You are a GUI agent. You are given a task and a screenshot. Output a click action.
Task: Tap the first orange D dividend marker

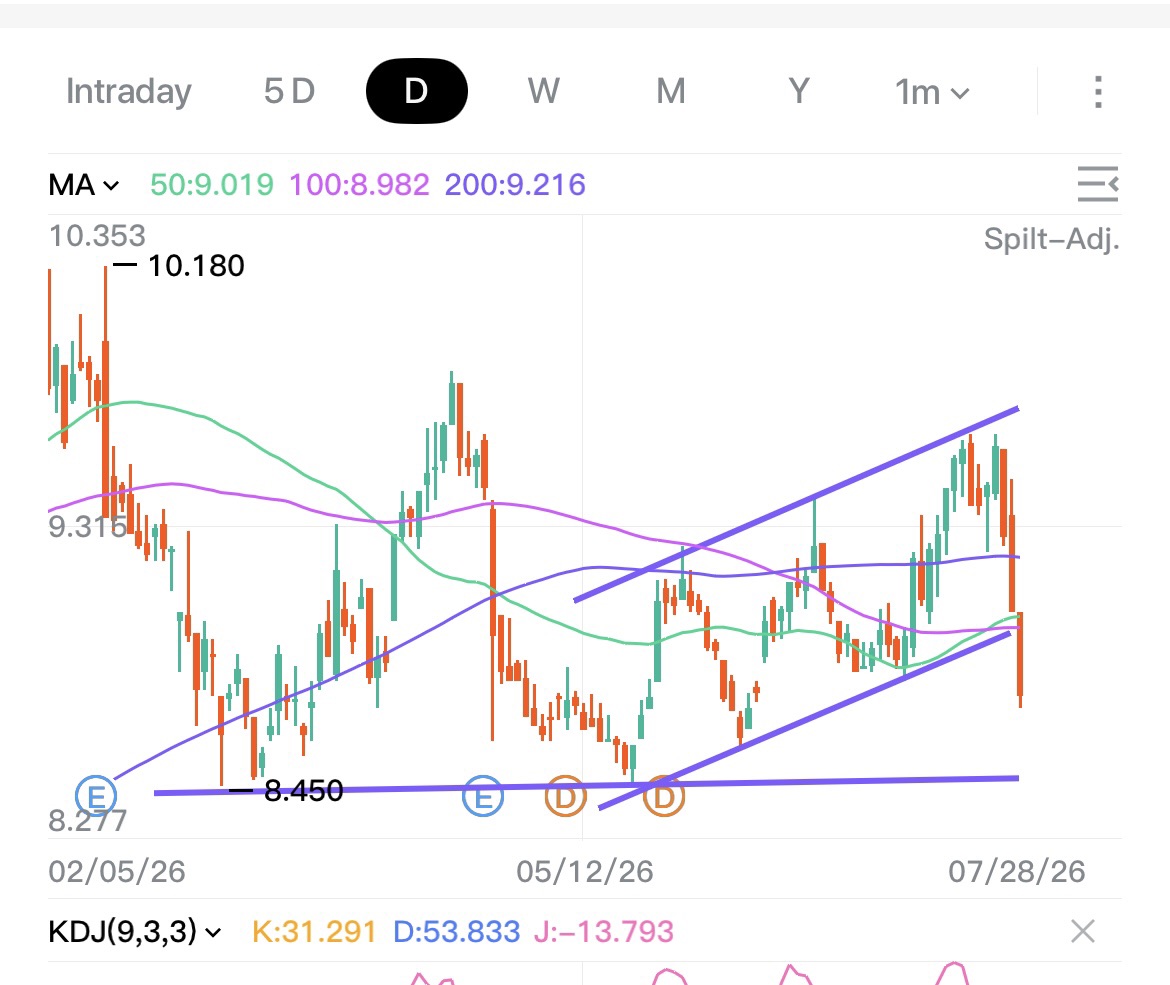pyautogui.click(x=565, y=796)
